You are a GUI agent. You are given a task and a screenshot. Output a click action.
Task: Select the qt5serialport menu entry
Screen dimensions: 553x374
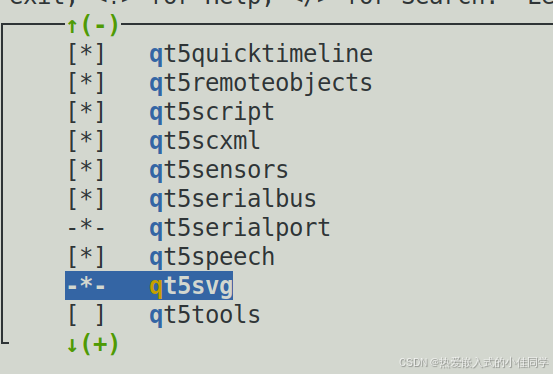[240, 228]
